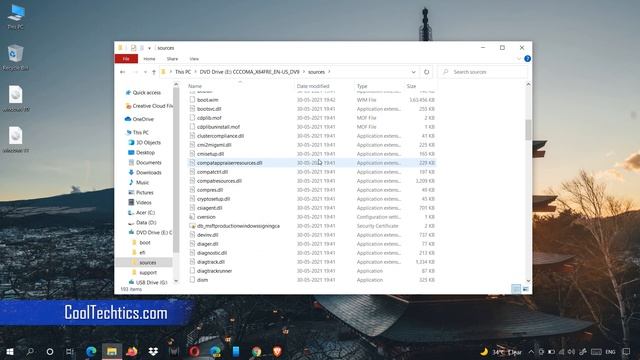The width and height of the screenshot is (640, 360).
Task: Open the boot.wim file icon
Action: tap(192, 100)
